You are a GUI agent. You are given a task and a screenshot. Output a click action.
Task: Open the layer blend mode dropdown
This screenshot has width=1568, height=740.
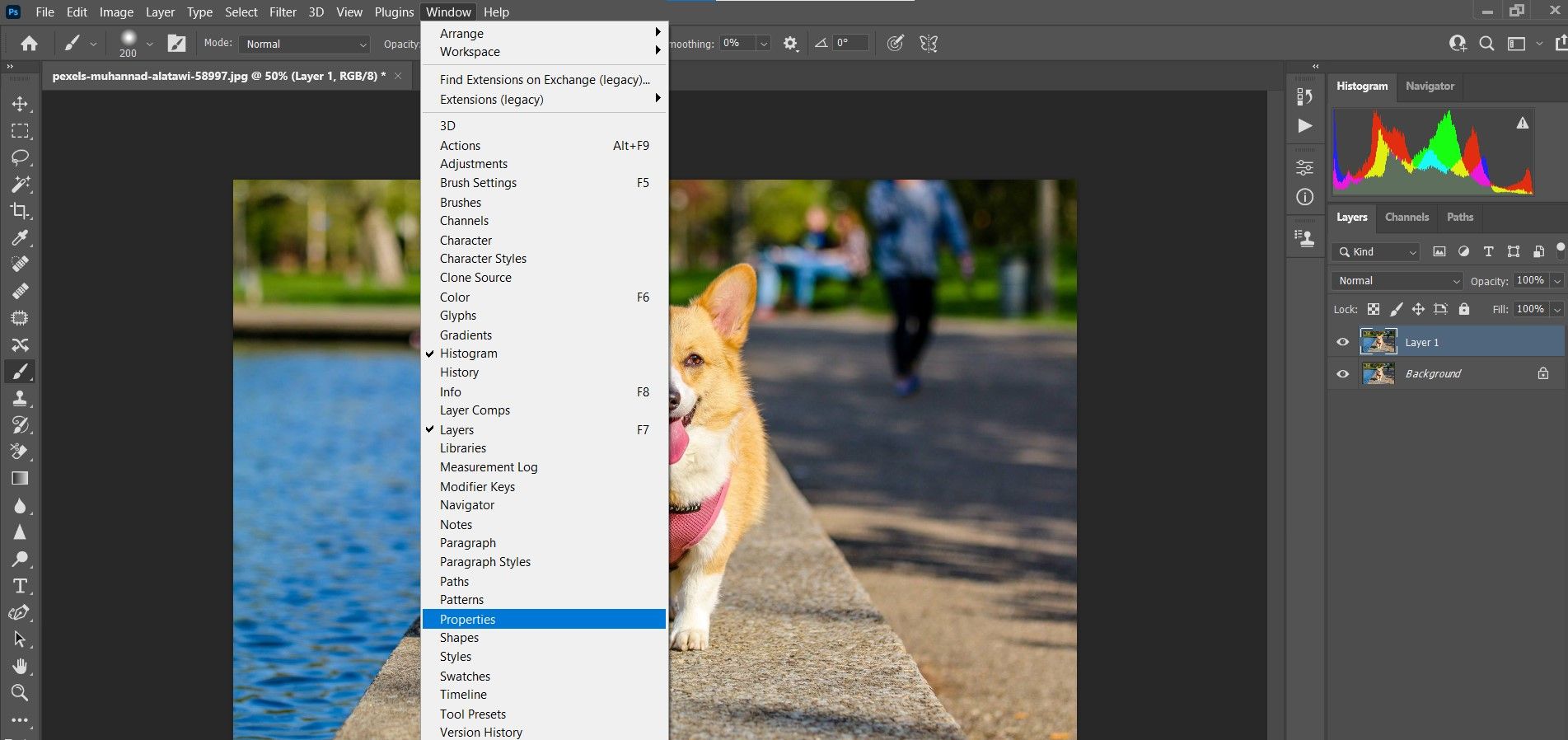(x=1397, y=281)
